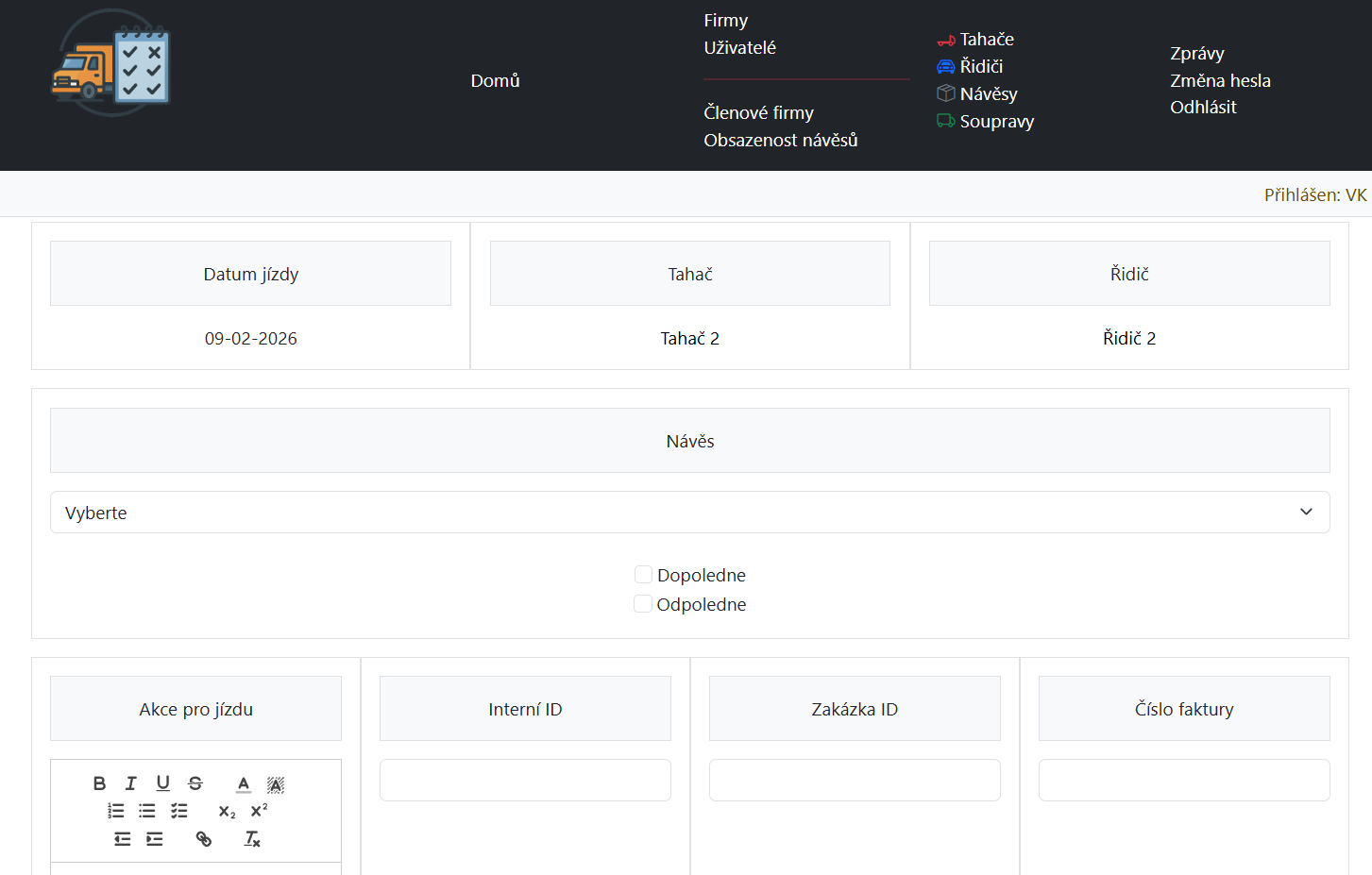Increase indent in the editor
The image size is (1372, 875).
tap(155, 839)
